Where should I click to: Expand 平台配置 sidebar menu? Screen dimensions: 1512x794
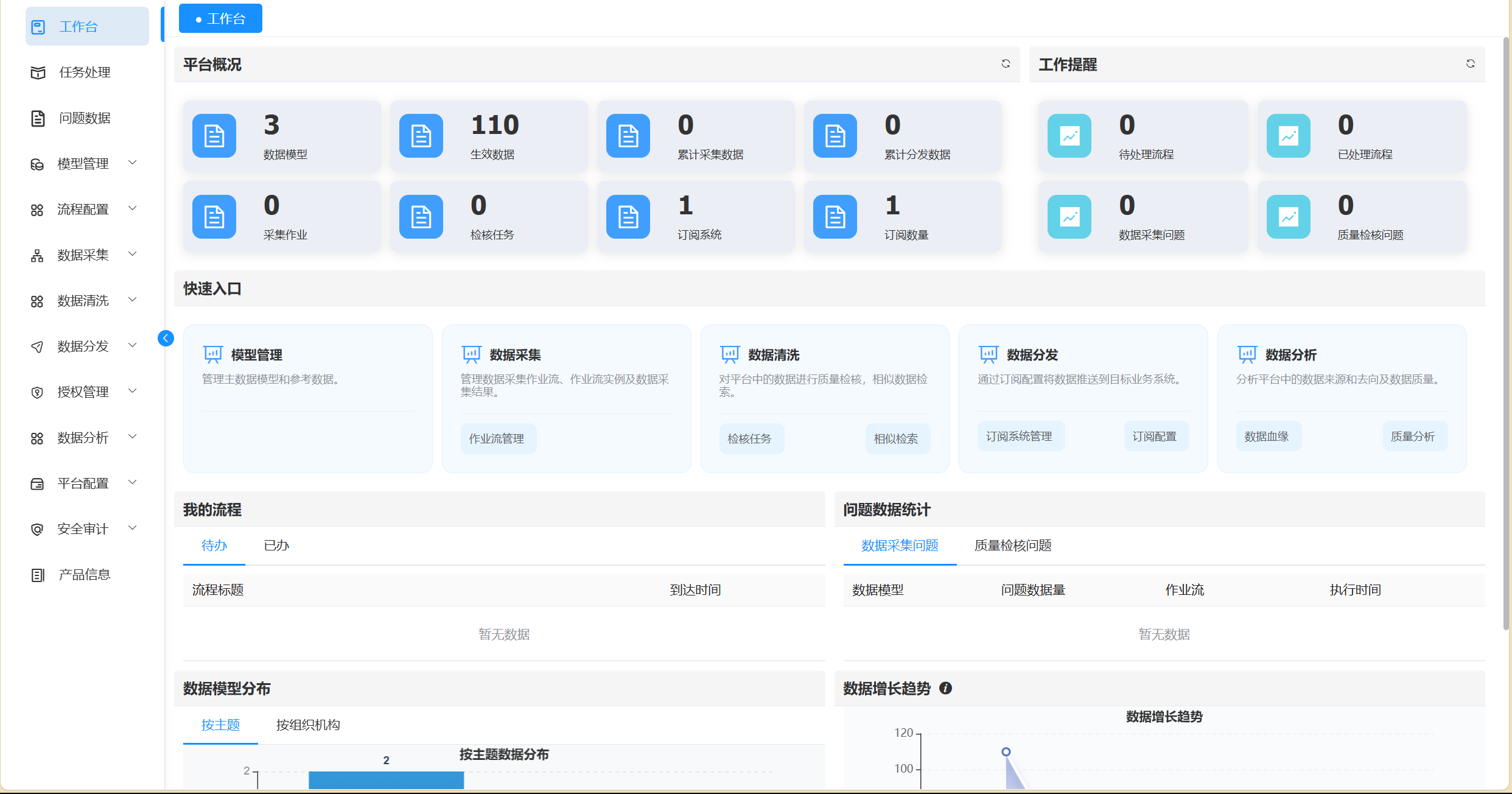pos(83,483)
